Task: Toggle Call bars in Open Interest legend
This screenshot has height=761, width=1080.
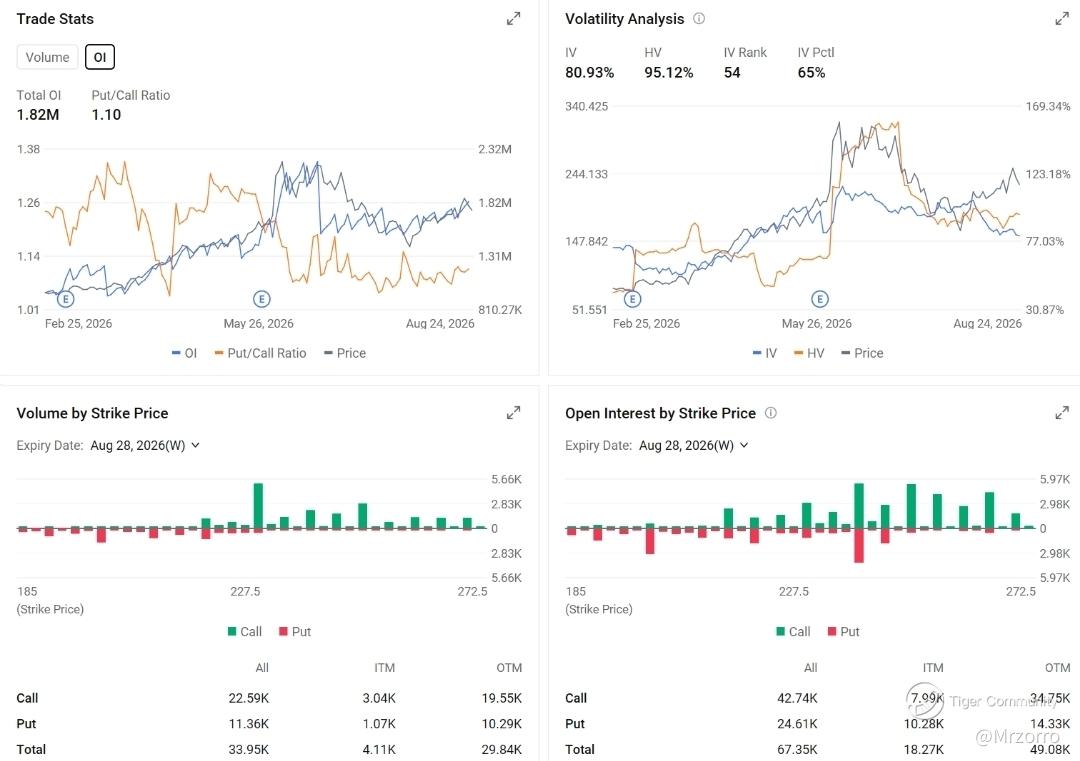Action: (x=793, y=632)
